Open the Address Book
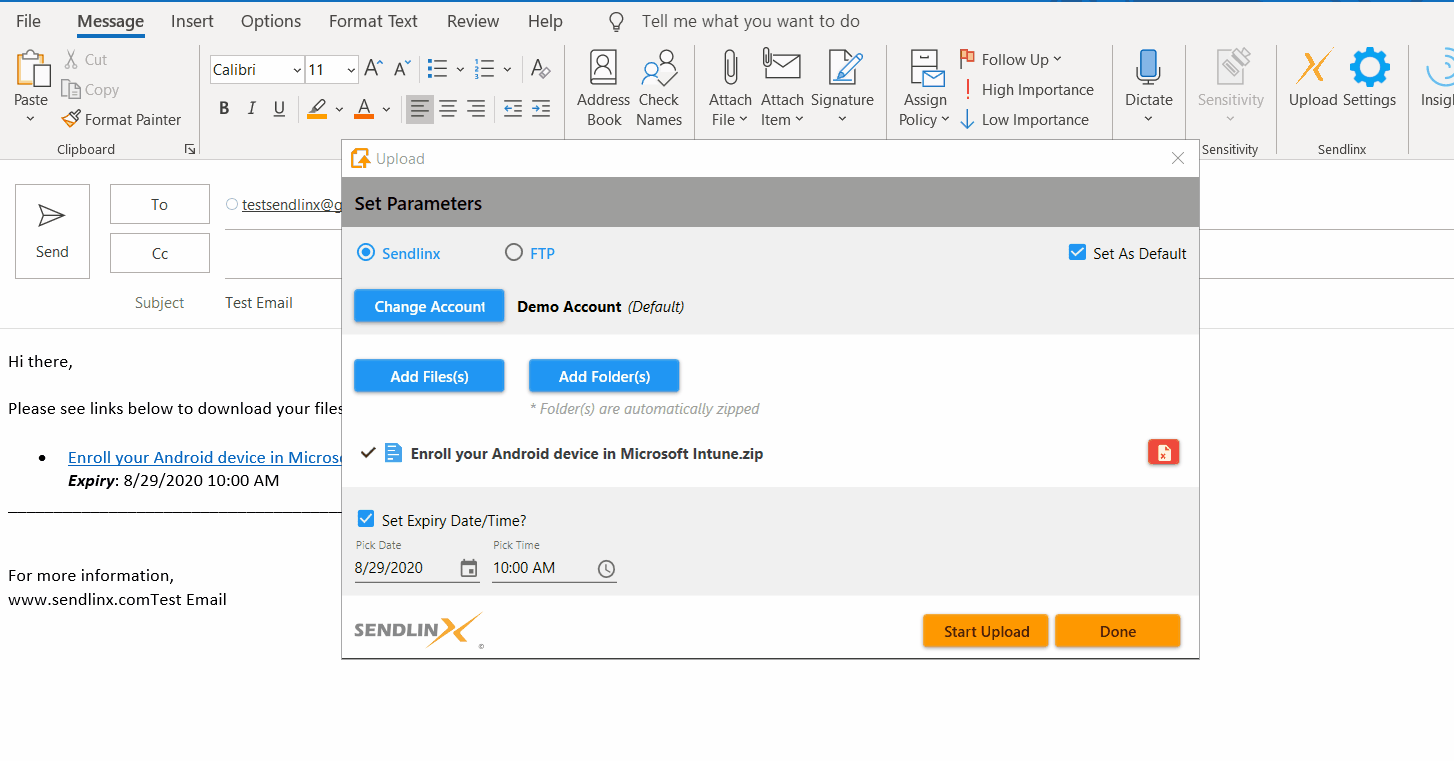The width and height of the screenshot is (1454, 761). coord(603,90)
